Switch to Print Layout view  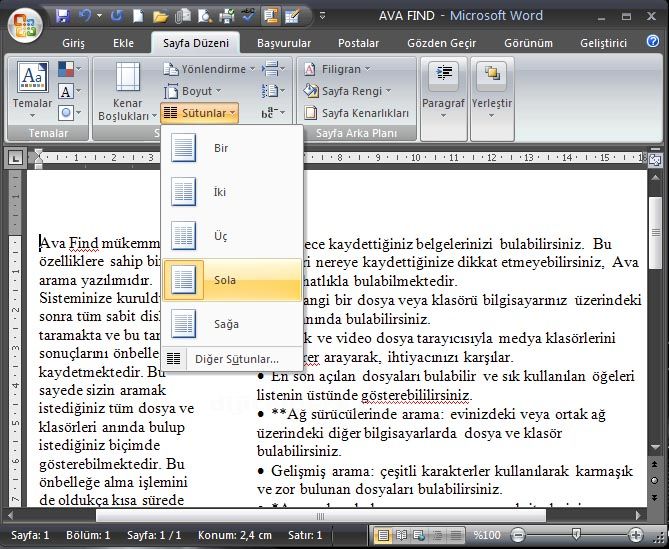[x=383, y=535]
